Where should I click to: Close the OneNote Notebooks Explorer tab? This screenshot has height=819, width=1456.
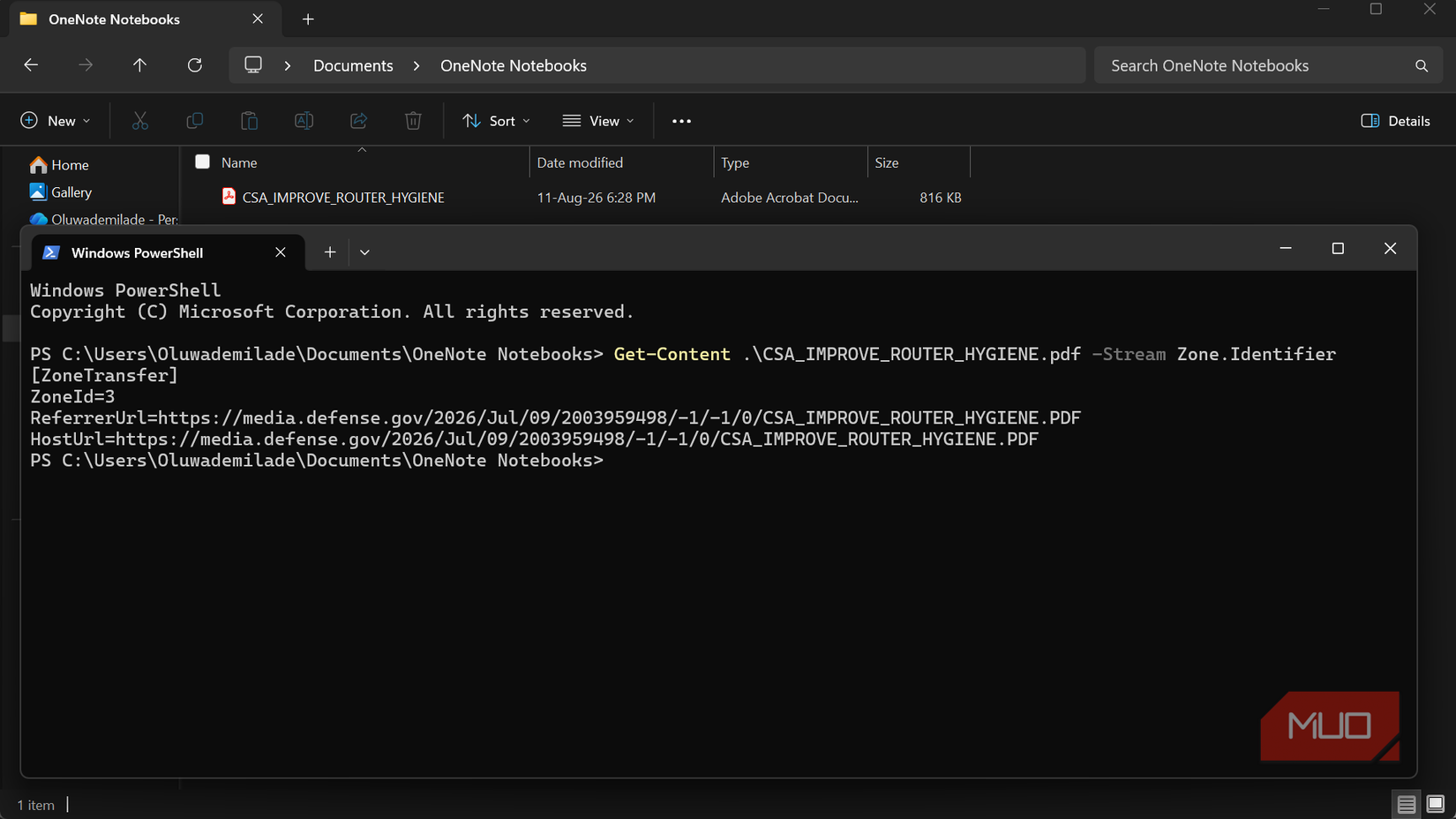click(x=258, y=19)
